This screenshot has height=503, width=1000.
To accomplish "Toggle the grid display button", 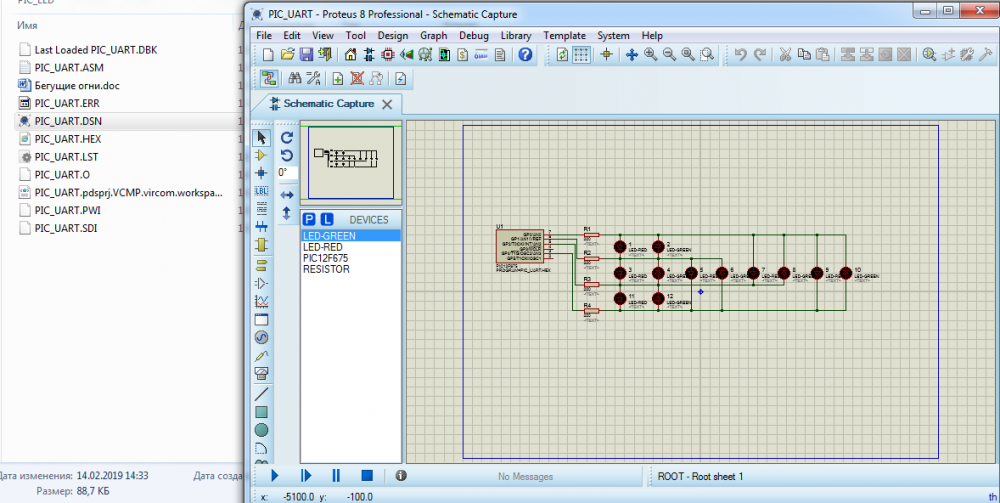I will pos(582,55).
